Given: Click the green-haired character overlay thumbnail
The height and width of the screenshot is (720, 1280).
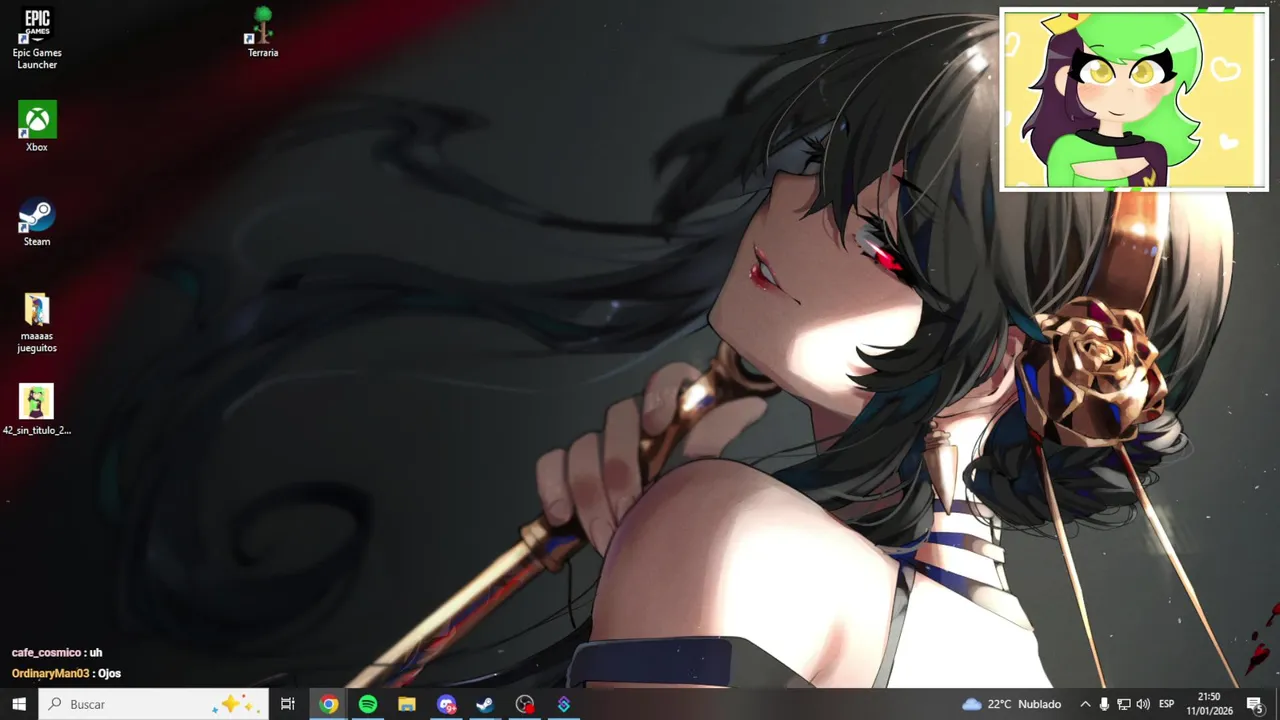Looking at the screenshot, I should click(1134, 99).
